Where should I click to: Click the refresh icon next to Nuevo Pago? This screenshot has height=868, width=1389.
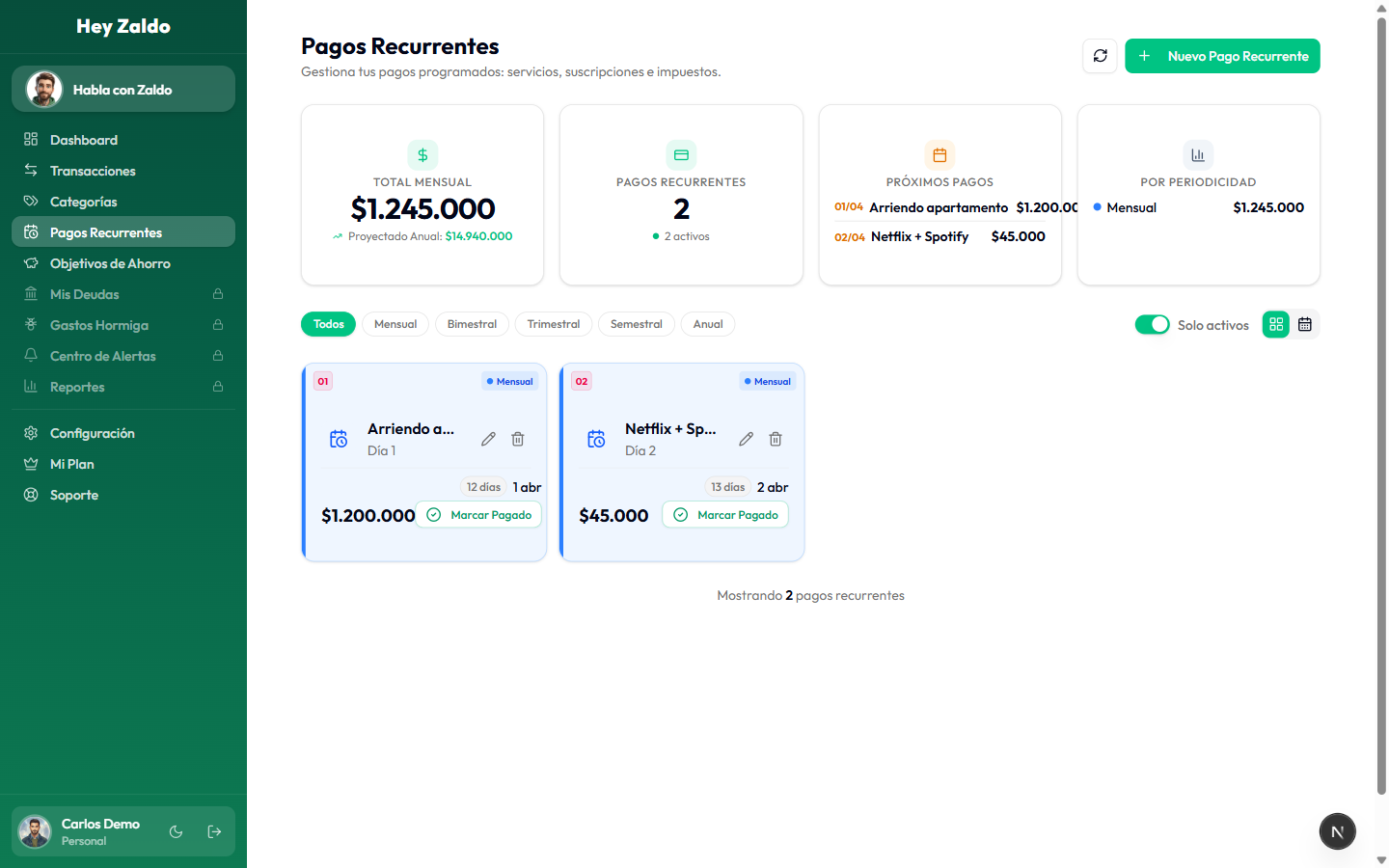pyautogui.click(x=1100, y=56)
